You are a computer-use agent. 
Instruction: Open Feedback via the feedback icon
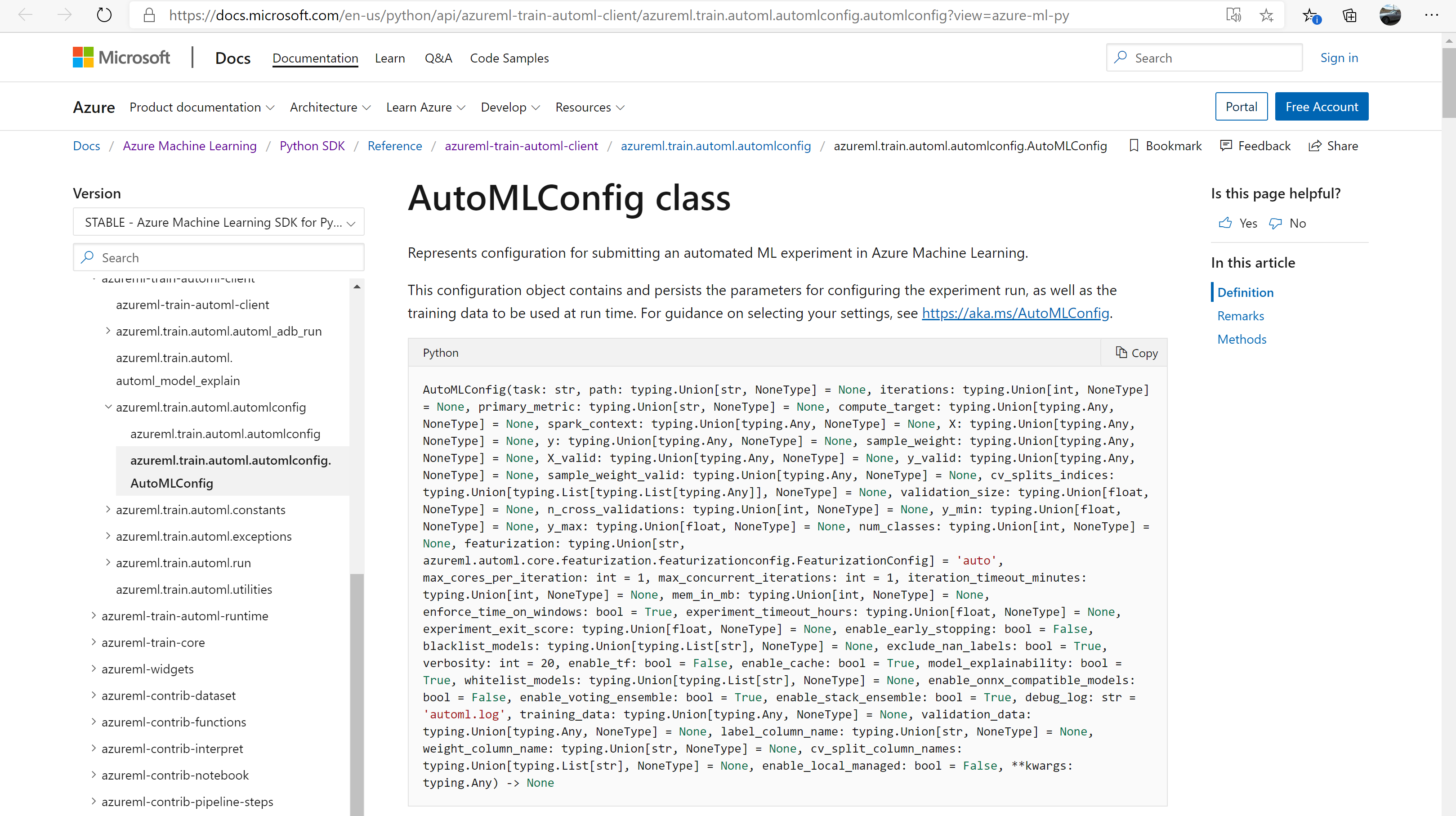pyautogui.click(x=1226, y=145)
